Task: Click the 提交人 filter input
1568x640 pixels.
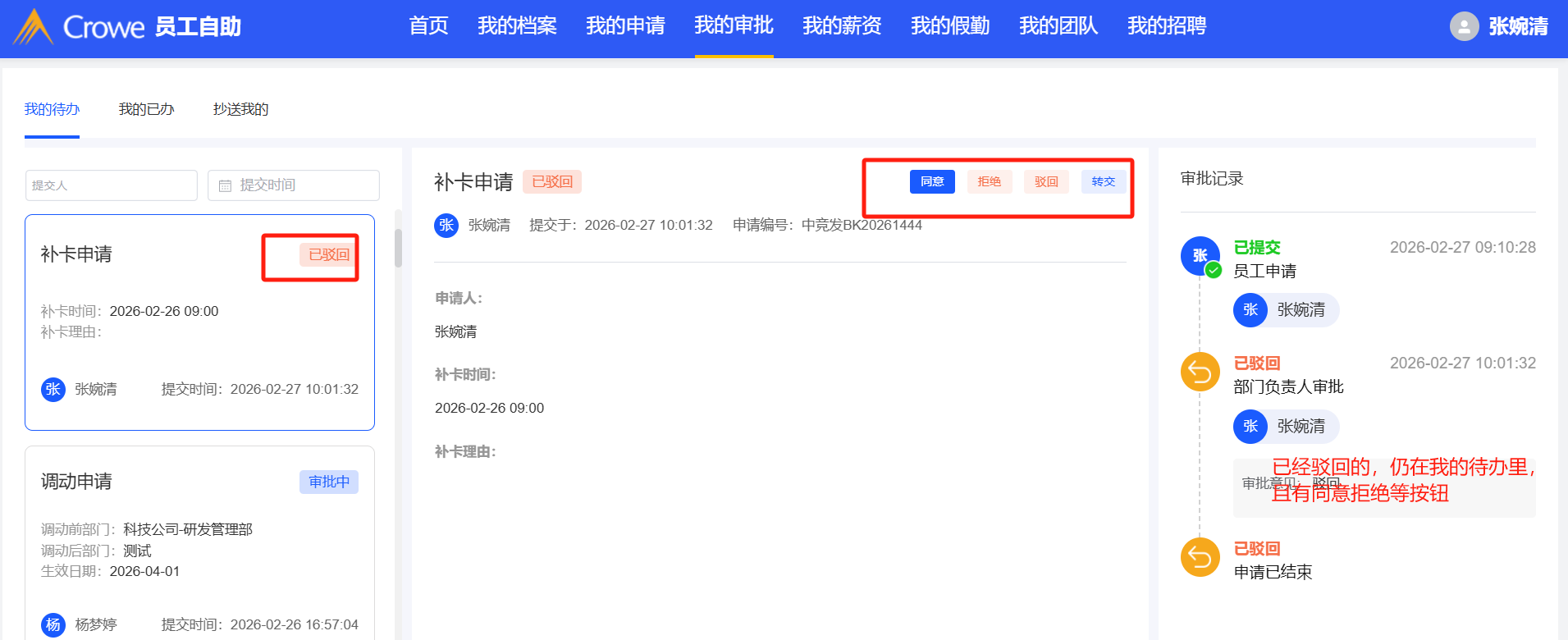Action: [112, 185]
